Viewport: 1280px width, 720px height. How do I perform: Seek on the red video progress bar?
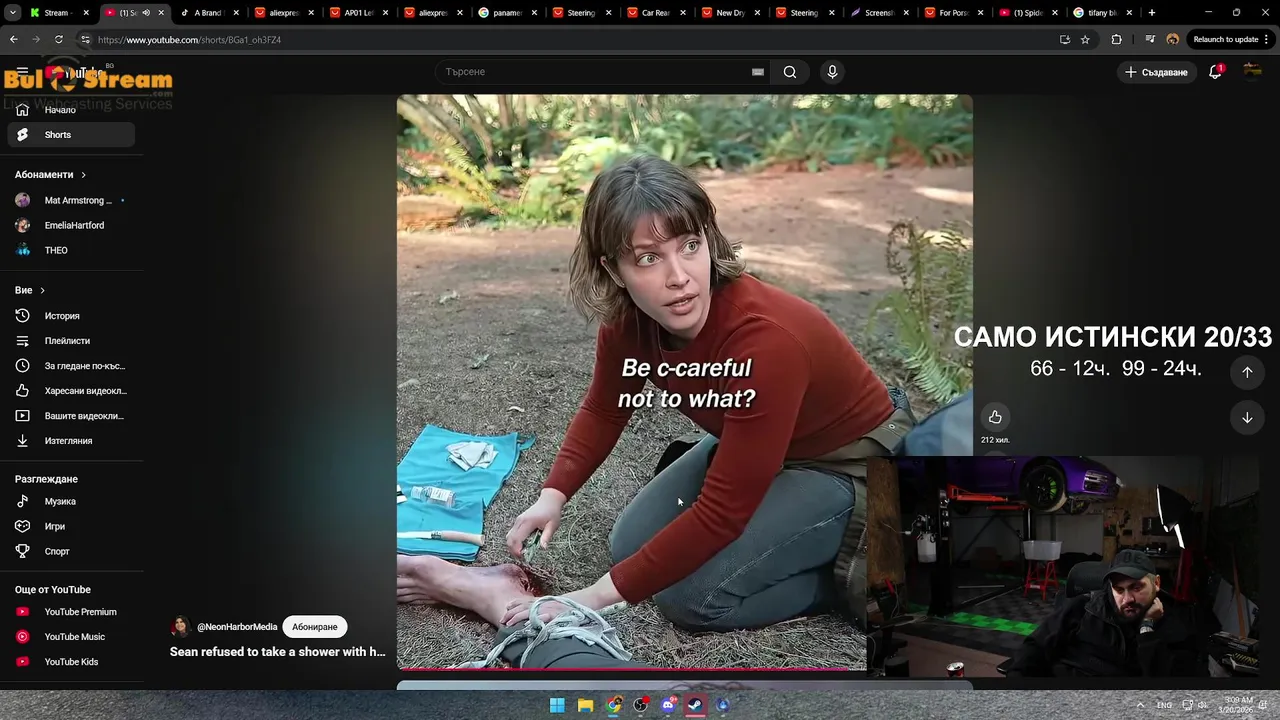(632, 669)
